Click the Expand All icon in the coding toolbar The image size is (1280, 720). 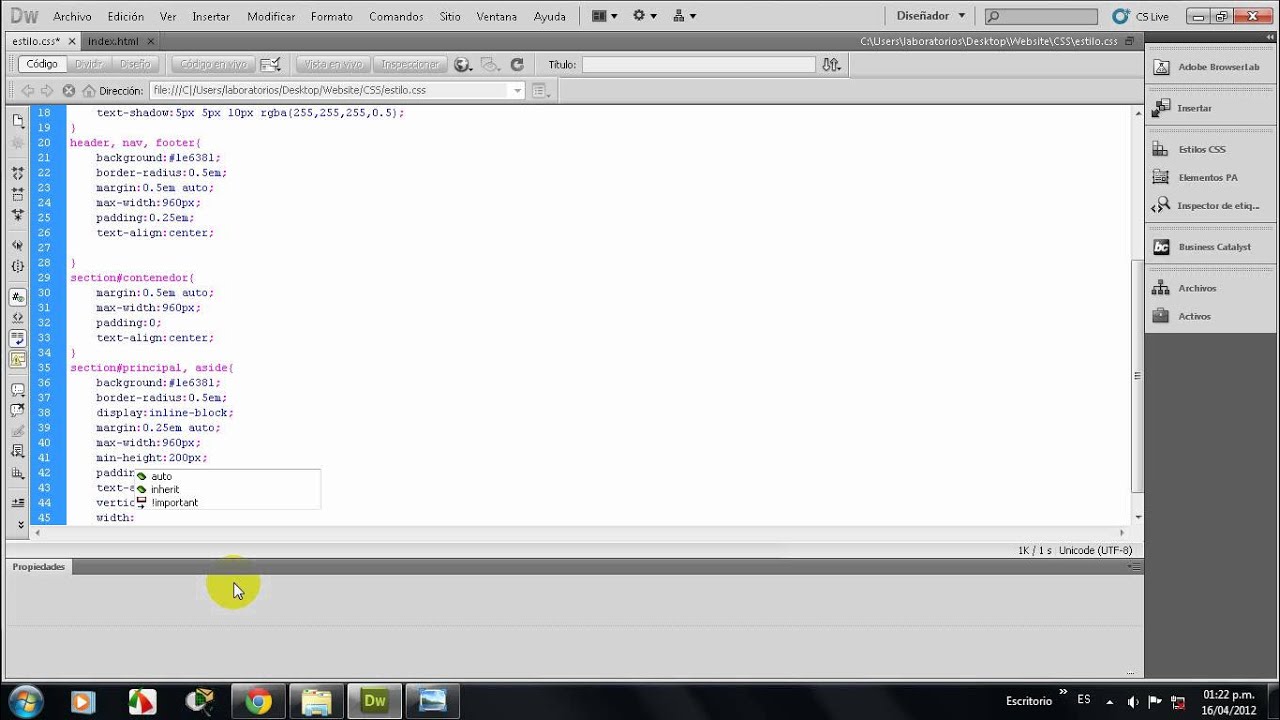tap(18, 214)
